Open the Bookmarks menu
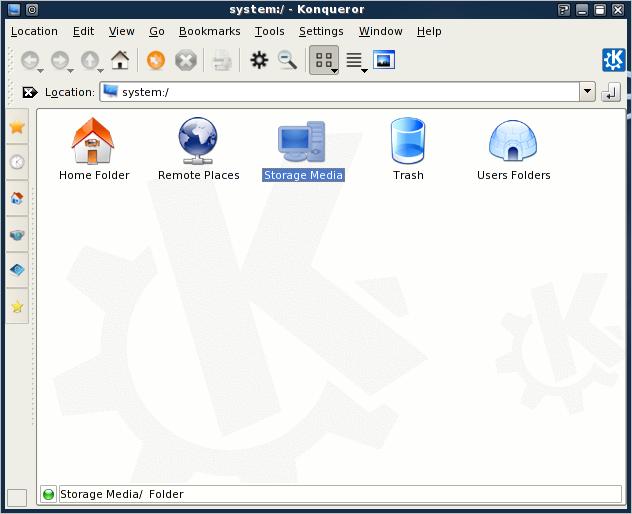This screenshot has width=632, height=514. click(210, 31)
